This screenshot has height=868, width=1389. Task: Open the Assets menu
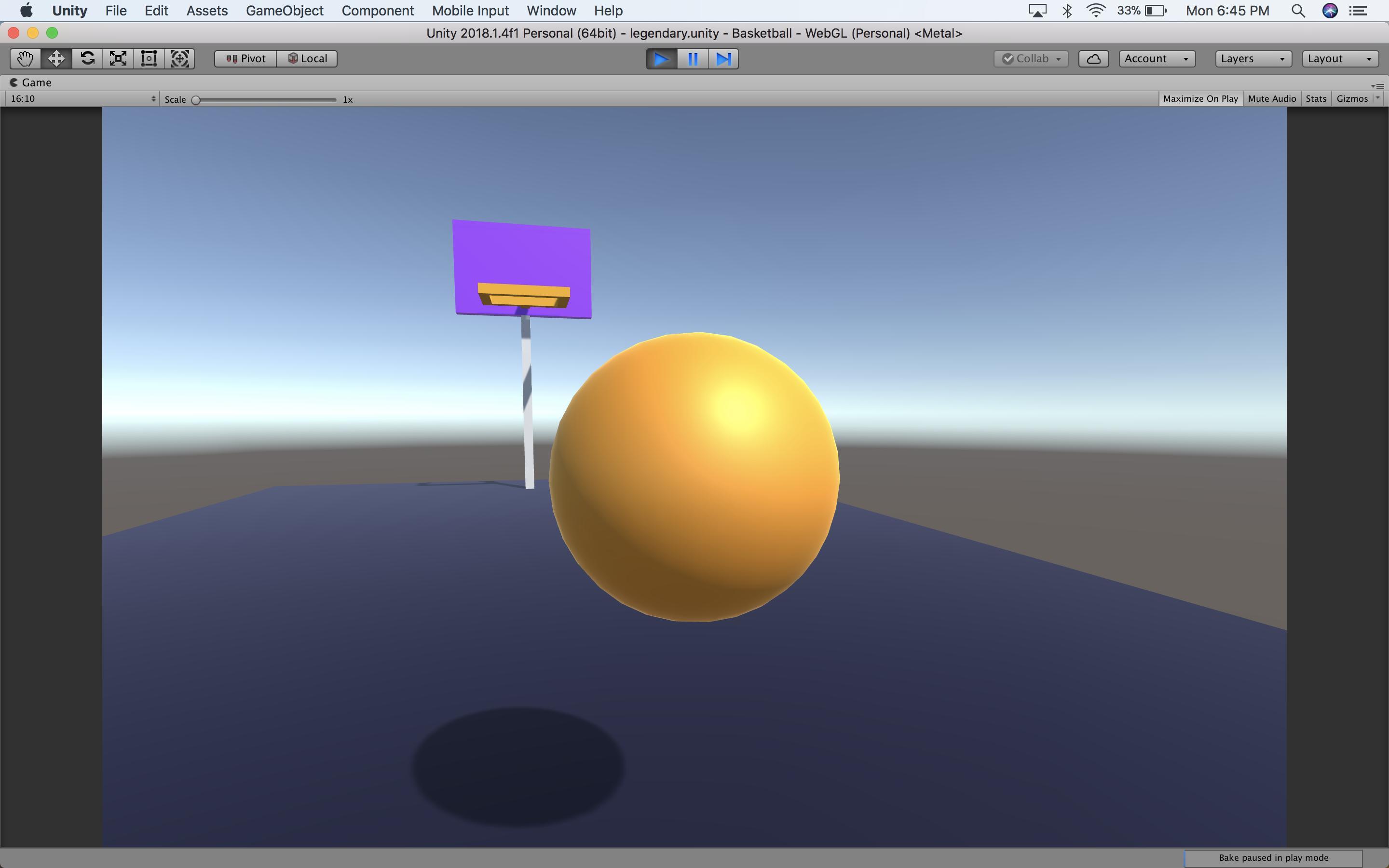point(206,10)
